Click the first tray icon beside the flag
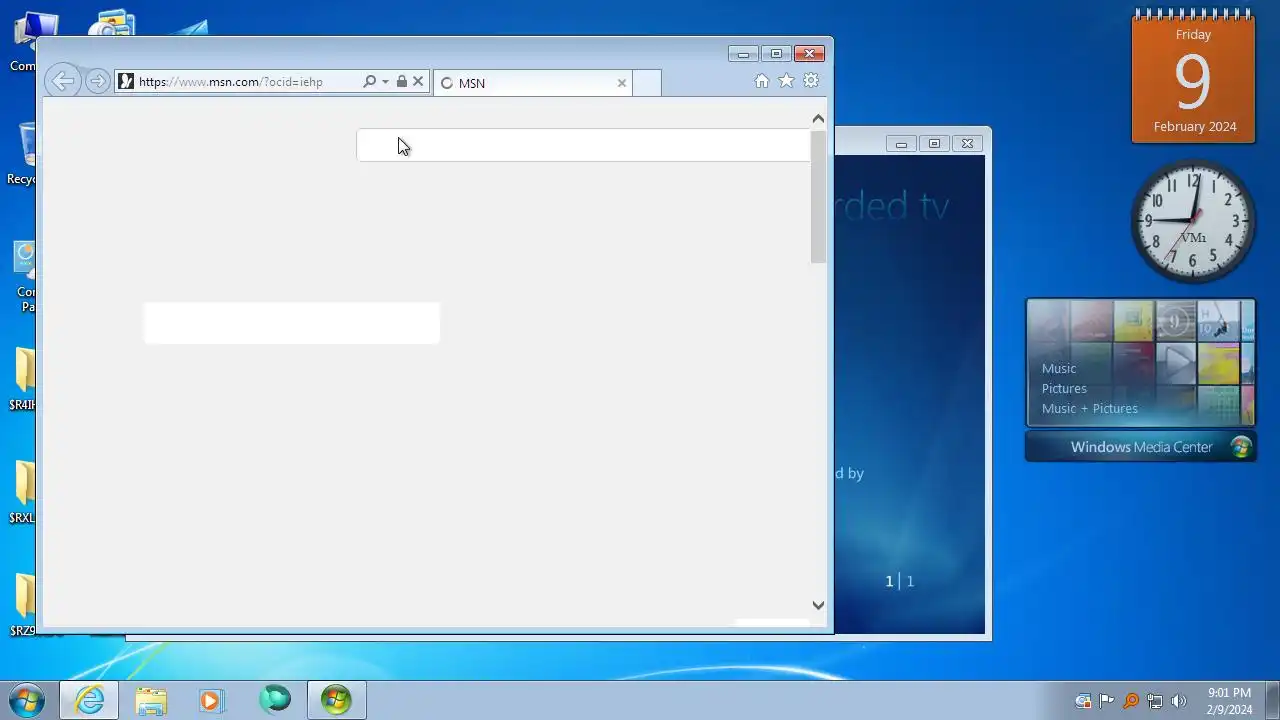The image size is (1280, 720). pos(1083,701)
